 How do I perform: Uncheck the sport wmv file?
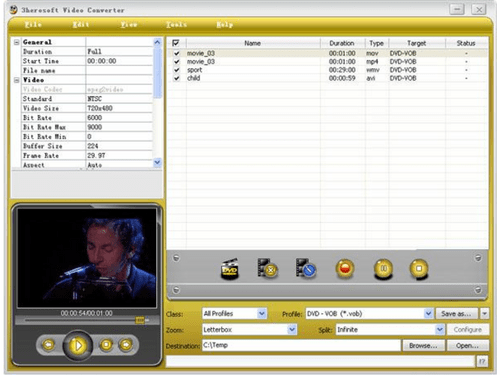coord(177,70)
